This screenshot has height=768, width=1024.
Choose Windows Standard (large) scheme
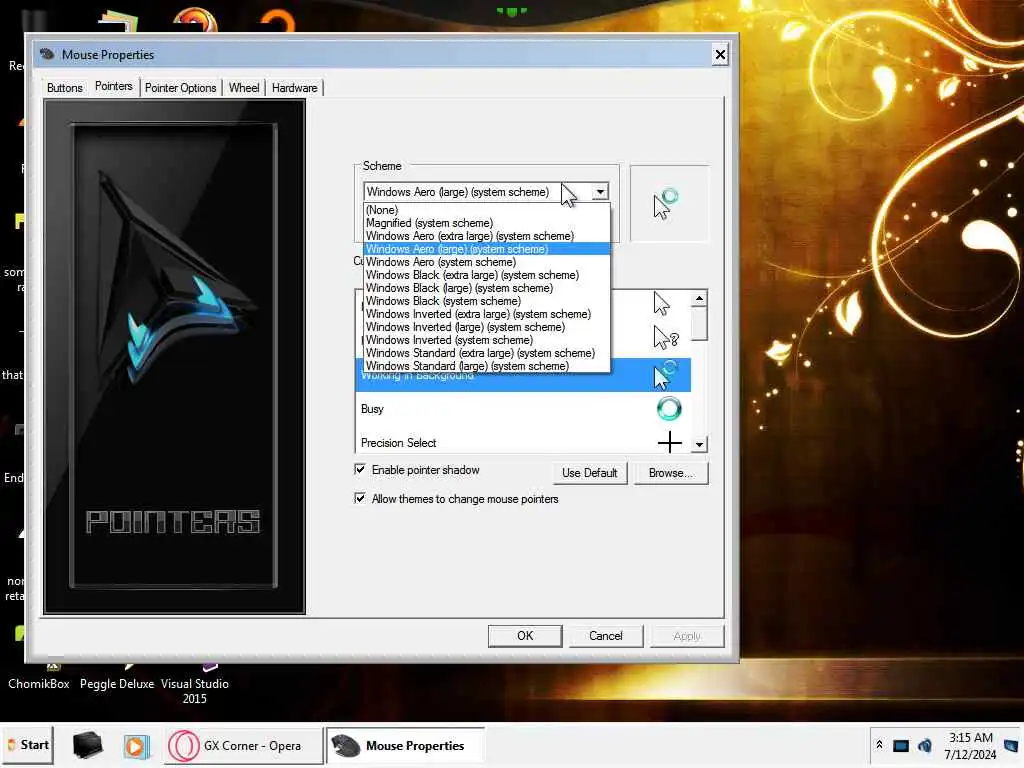tap(487, 366)
